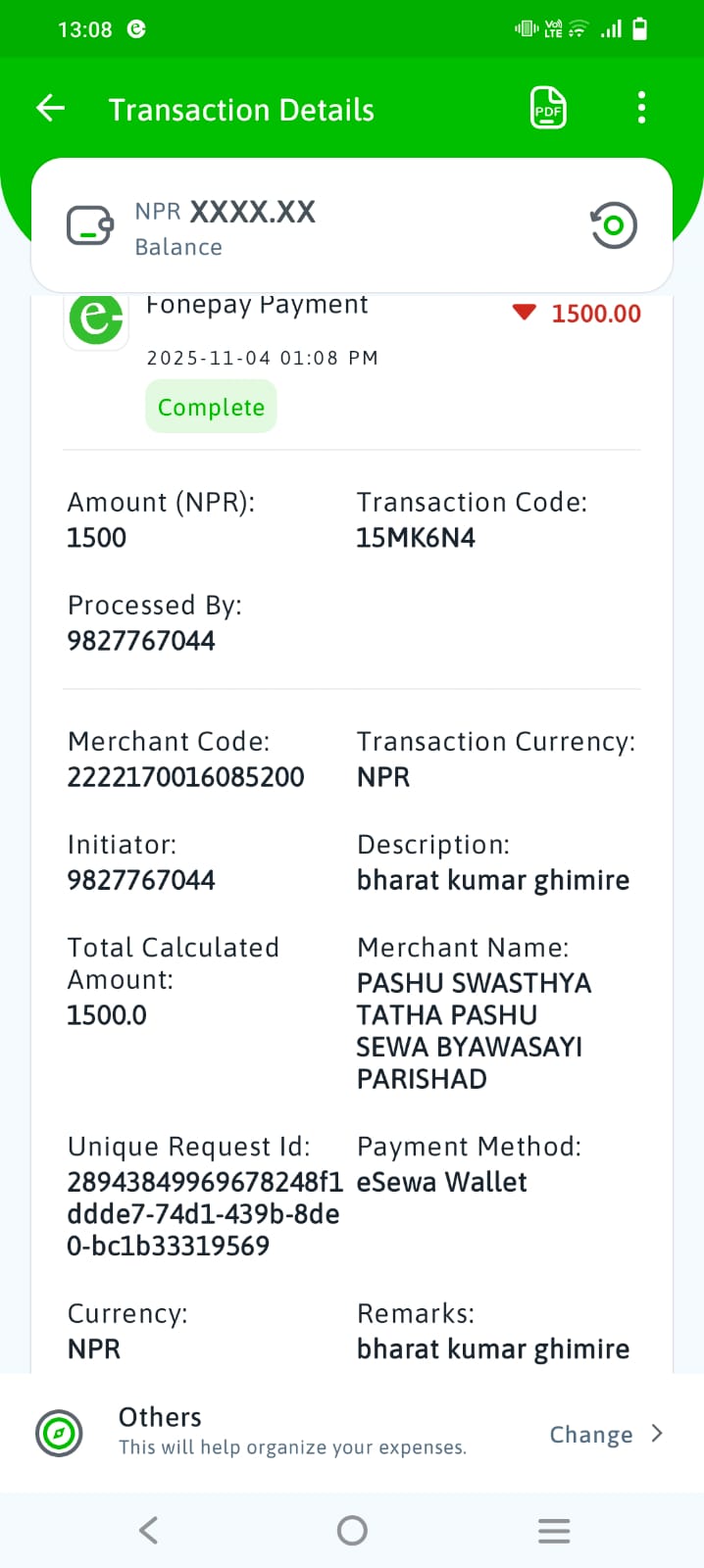
Task: Tap the red 1500.00 debit amount
Action: point(596,314)
